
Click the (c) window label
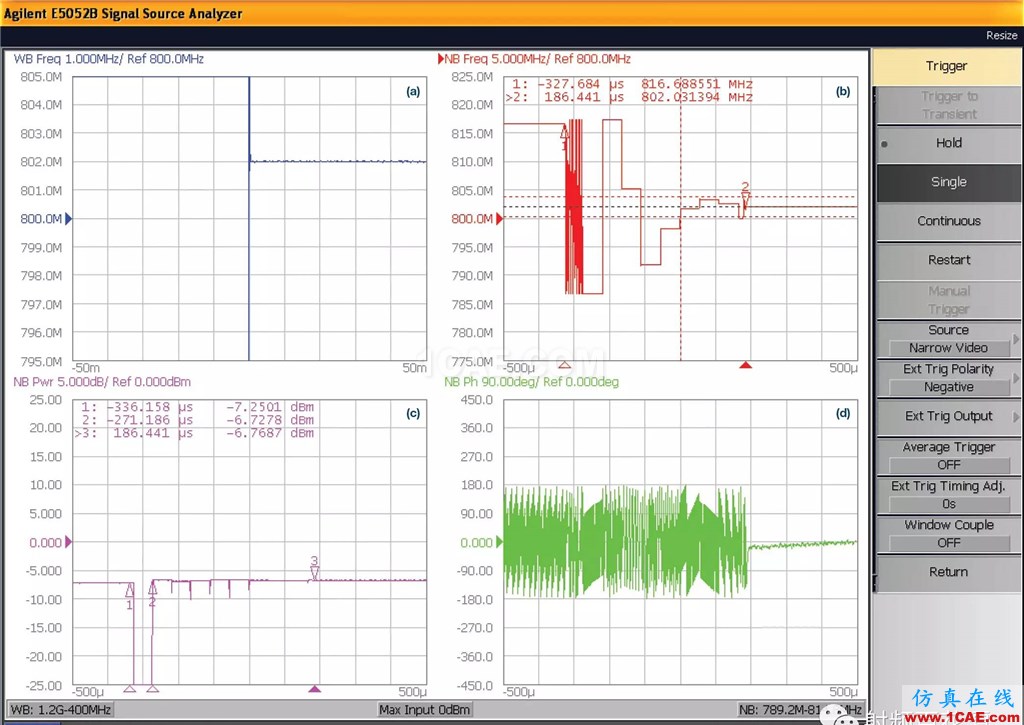pos(413,413)
